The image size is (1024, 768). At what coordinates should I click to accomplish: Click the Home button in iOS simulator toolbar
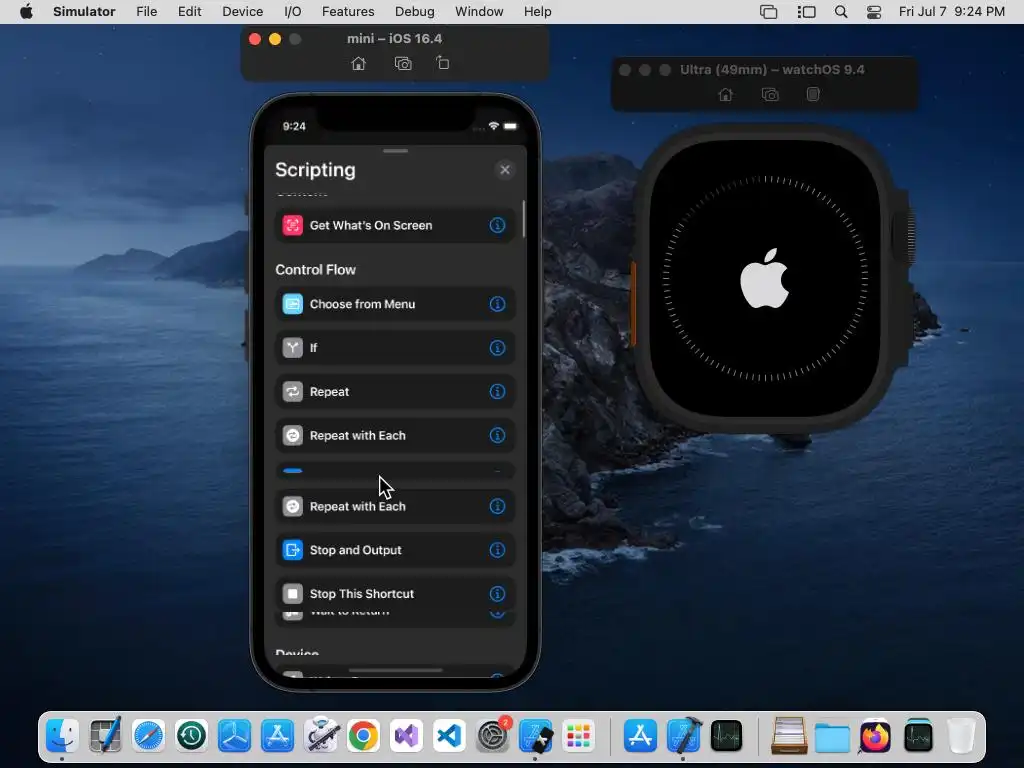[359, 63]
